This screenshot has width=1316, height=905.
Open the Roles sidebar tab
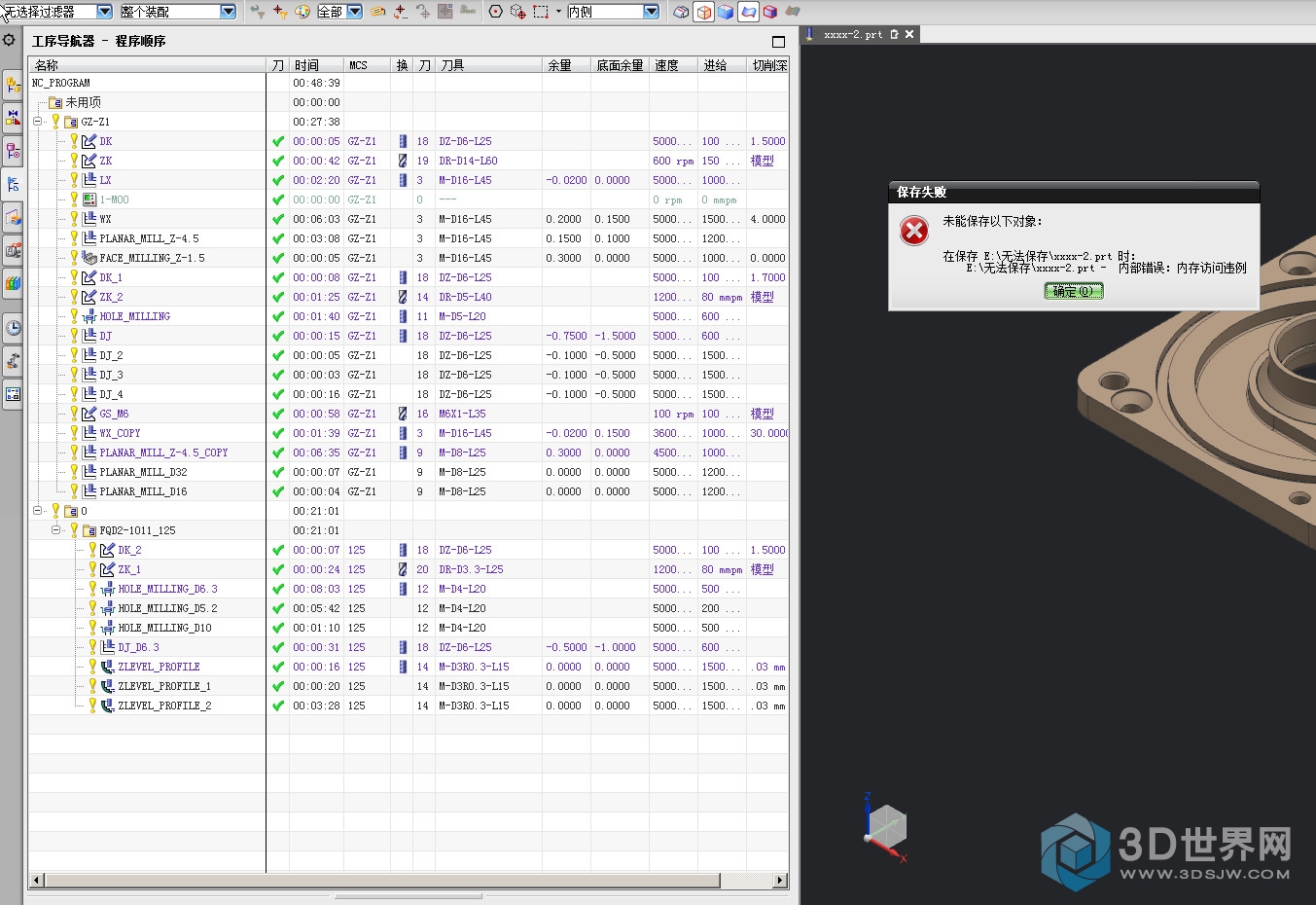(x=13, y=394)
